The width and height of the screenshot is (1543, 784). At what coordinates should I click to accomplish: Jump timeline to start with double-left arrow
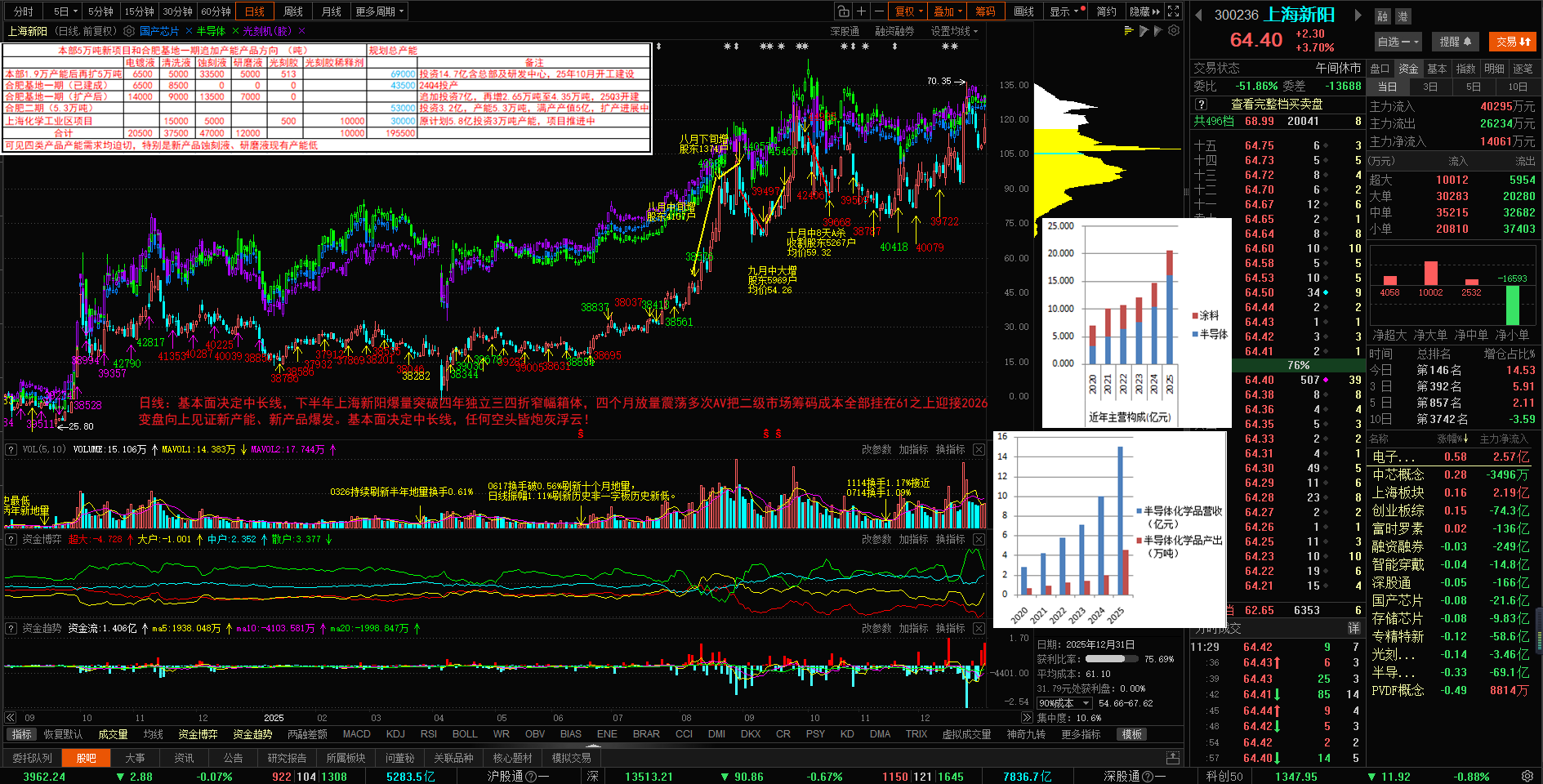click(11, 718)
